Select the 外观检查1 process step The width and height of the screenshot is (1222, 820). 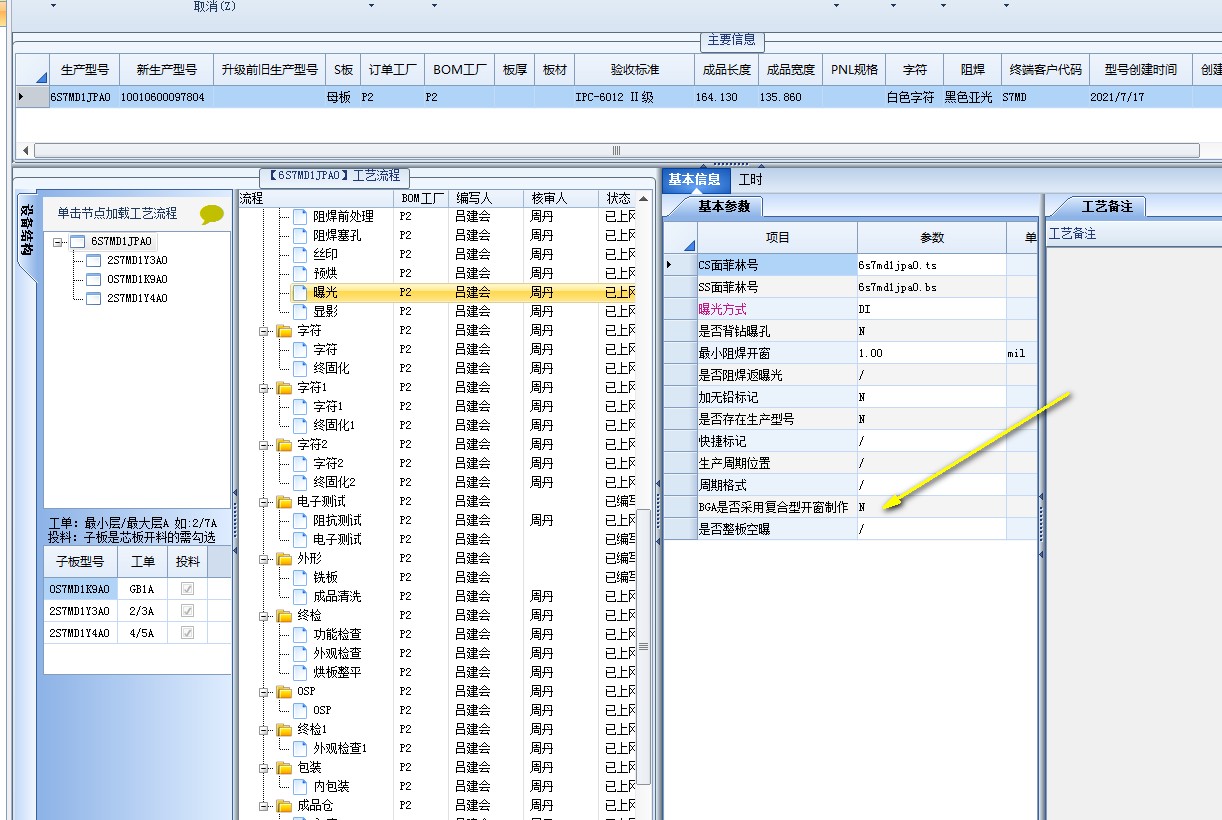point(340,749)
